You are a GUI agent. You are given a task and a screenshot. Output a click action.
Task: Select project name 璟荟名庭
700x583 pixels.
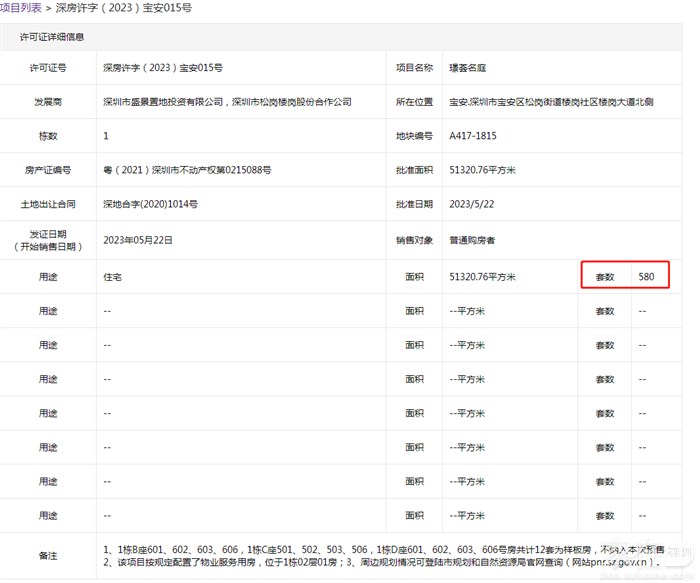pyautogui.click(x=470, y=68)
